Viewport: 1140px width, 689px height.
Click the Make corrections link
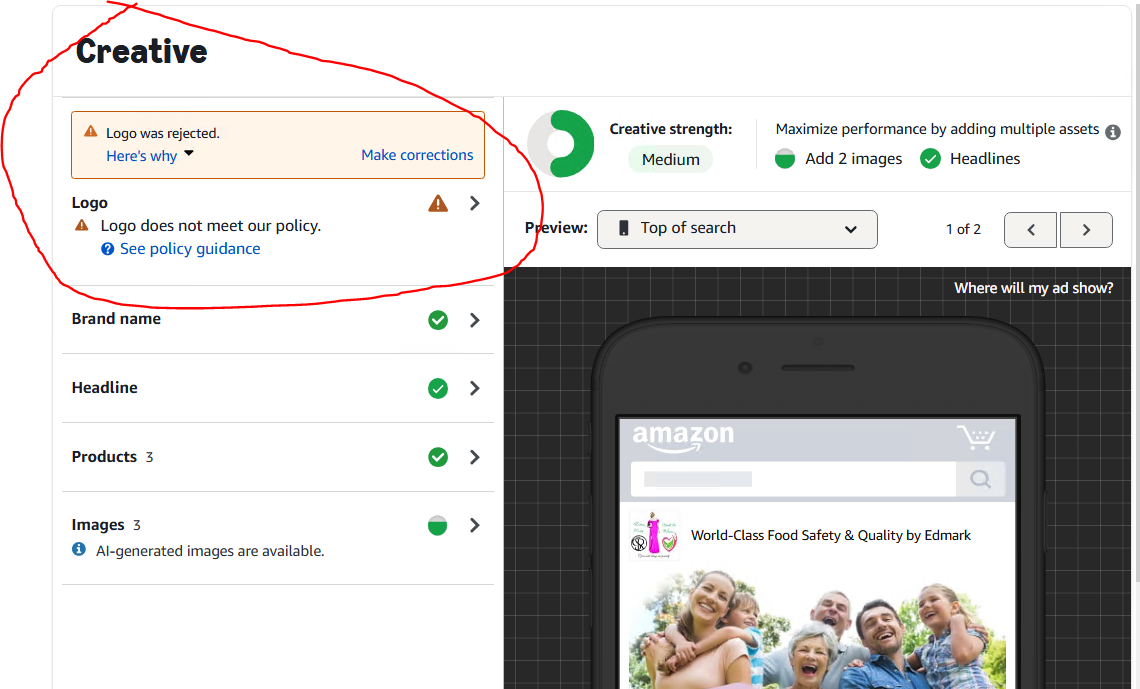pyautogui.click(x=417, y=155)
